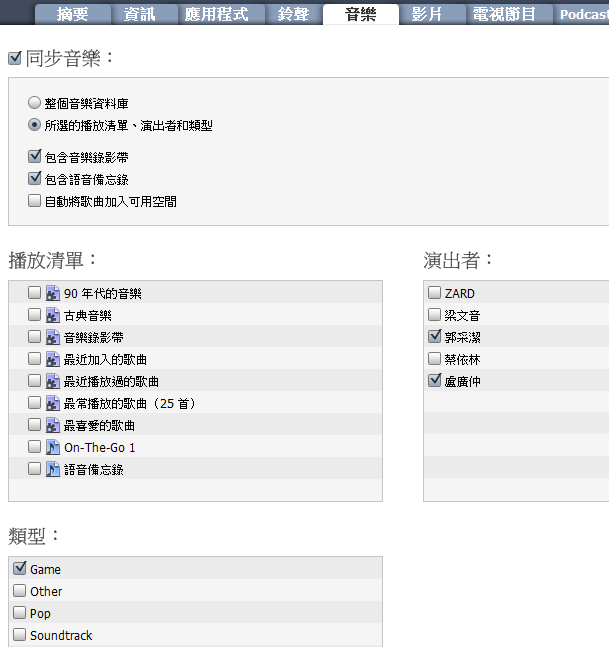Screen dimensions: 609x647
Task: Switch to the 影片 tab
Action: 432,14
